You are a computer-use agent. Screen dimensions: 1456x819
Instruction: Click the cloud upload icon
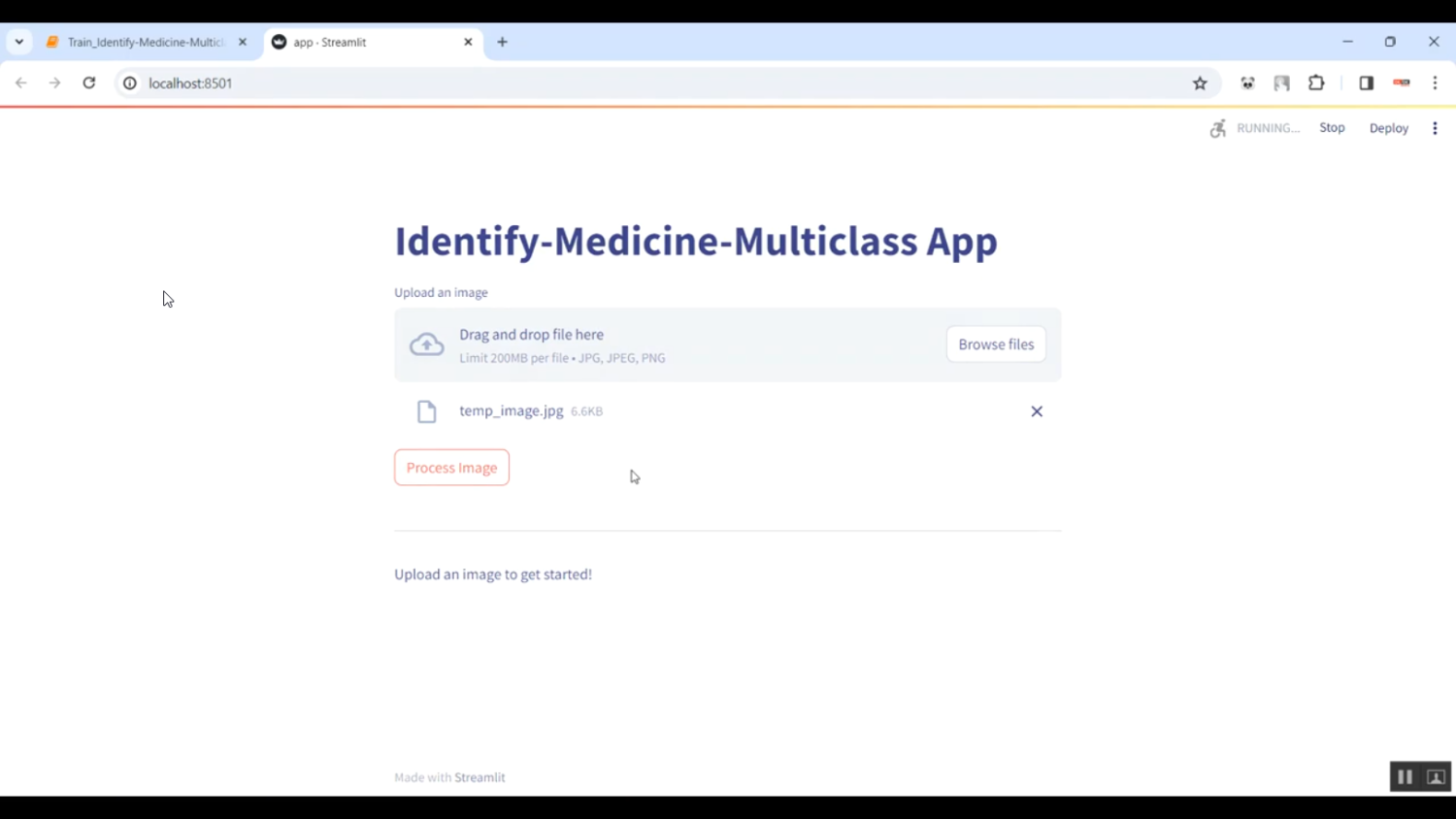[x=426, y=344]
